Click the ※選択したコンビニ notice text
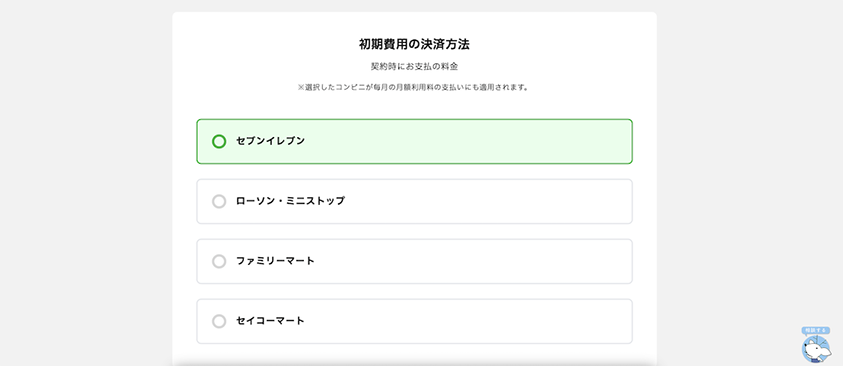The image size is (843, 366). pos(414,87)
